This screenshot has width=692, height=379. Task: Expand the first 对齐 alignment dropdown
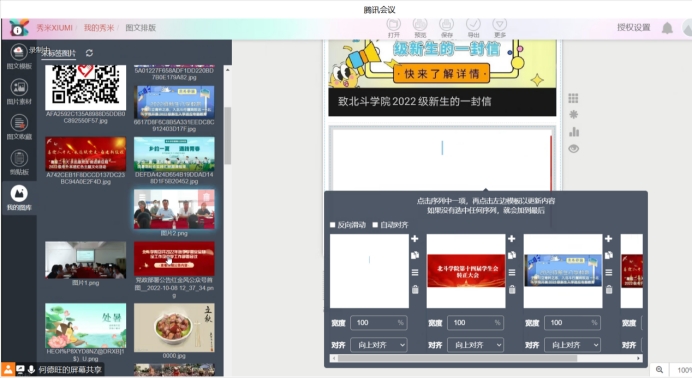click(379, 345)
